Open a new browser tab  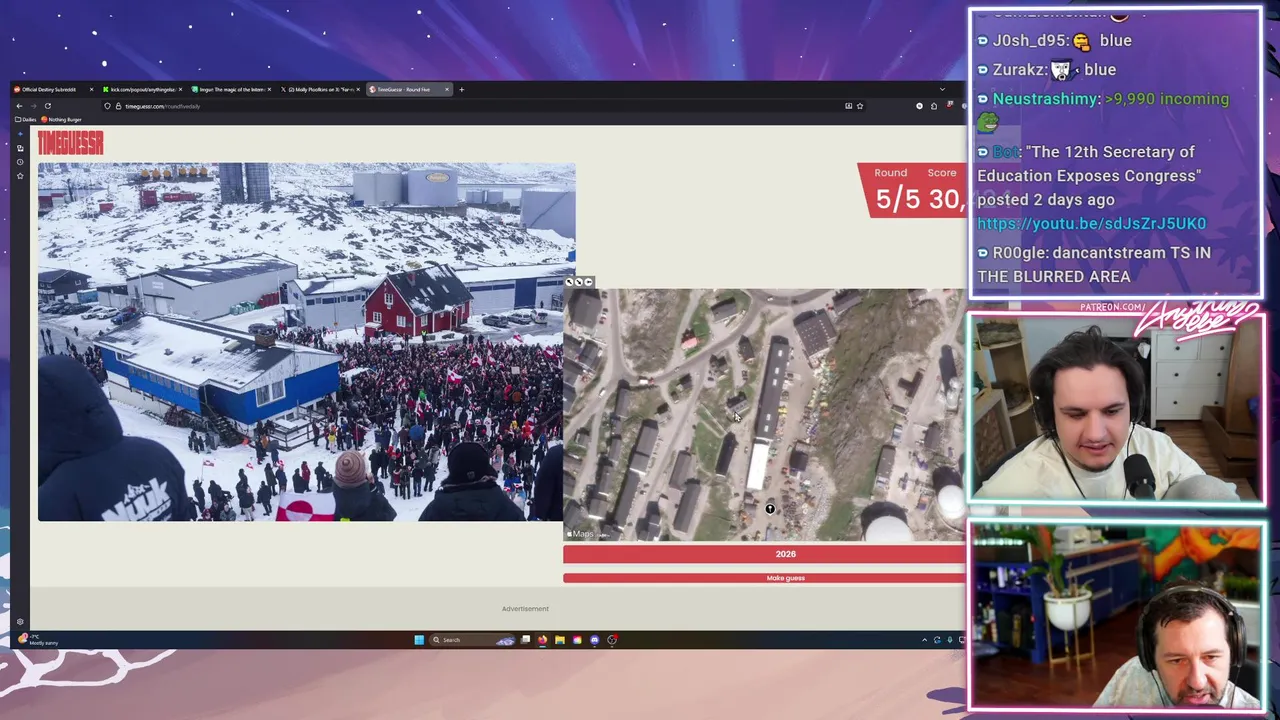point(461,90)
